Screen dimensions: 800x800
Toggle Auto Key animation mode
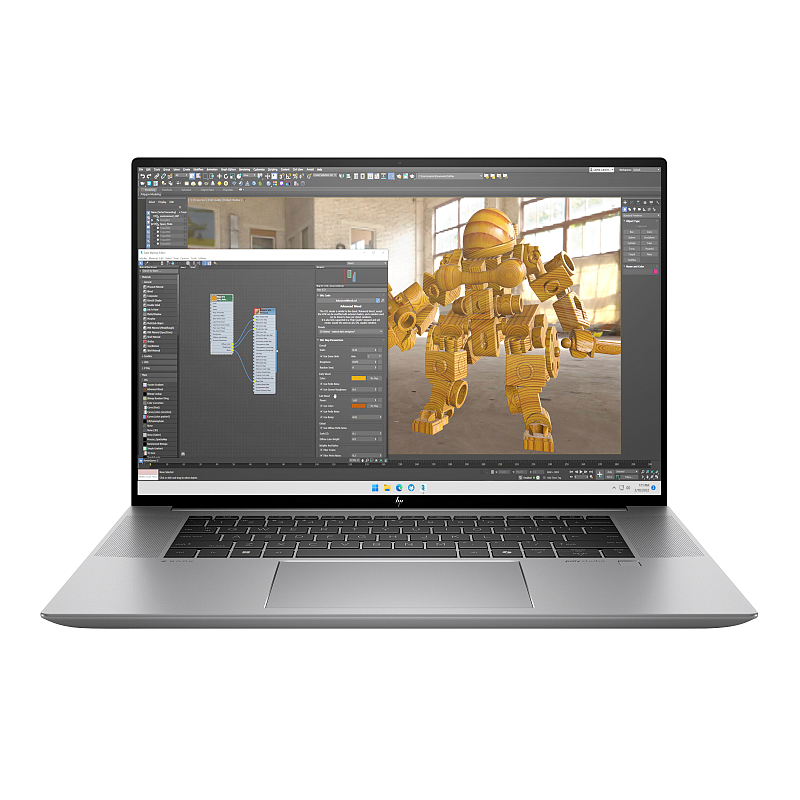pyautogui.click(x=609, y=472)
